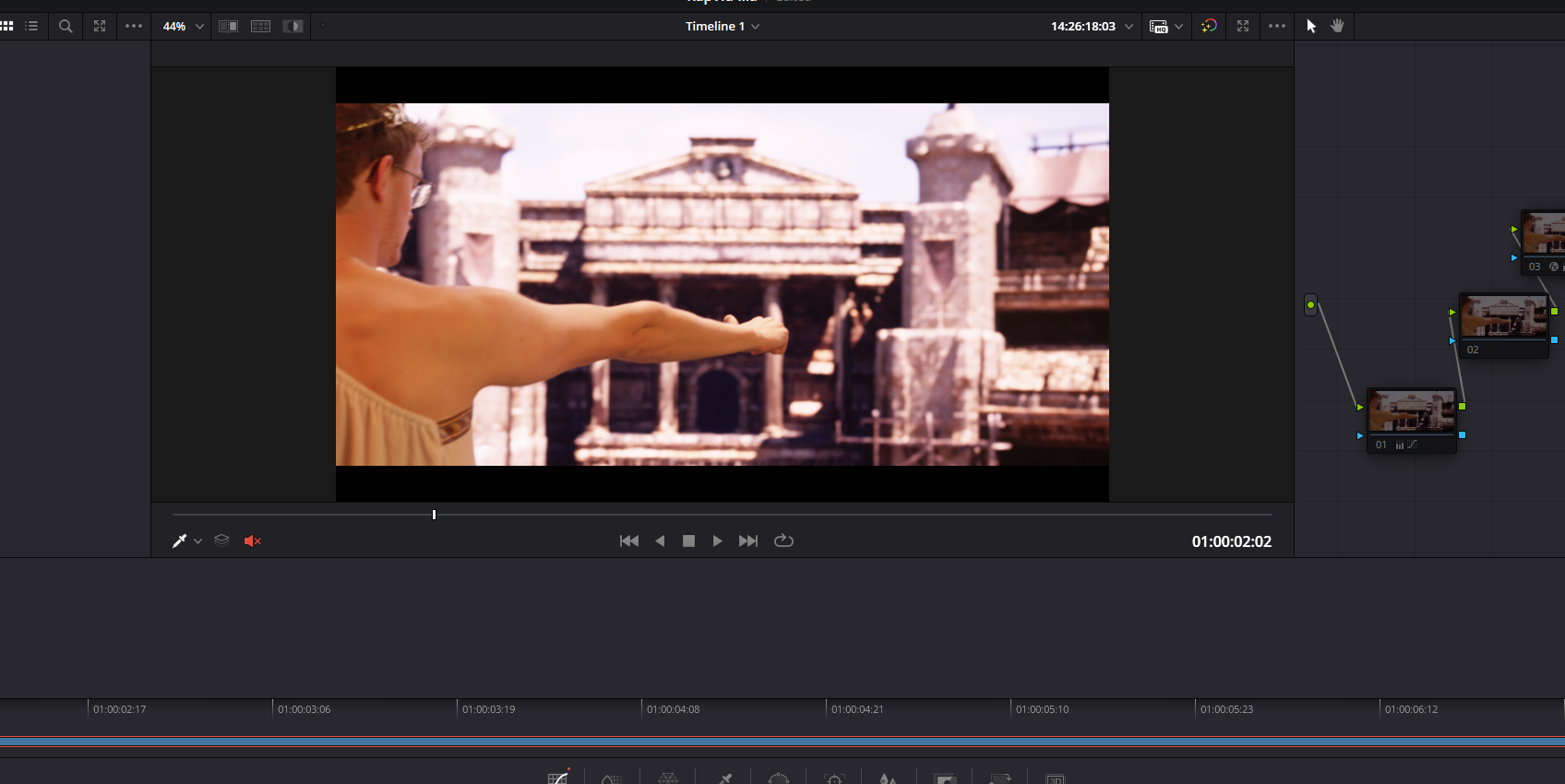Open the Key palette
The height and width of the screenshot is (784, 1565).
coord(944,778)
